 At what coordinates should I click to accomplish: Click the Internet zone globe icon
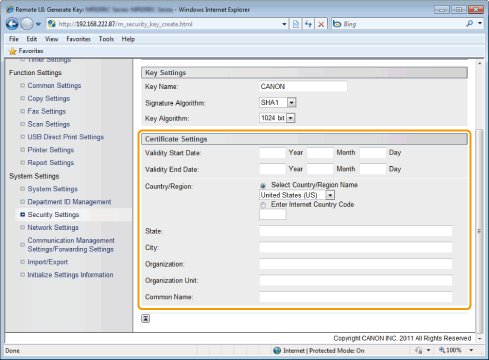coord(277,351)
